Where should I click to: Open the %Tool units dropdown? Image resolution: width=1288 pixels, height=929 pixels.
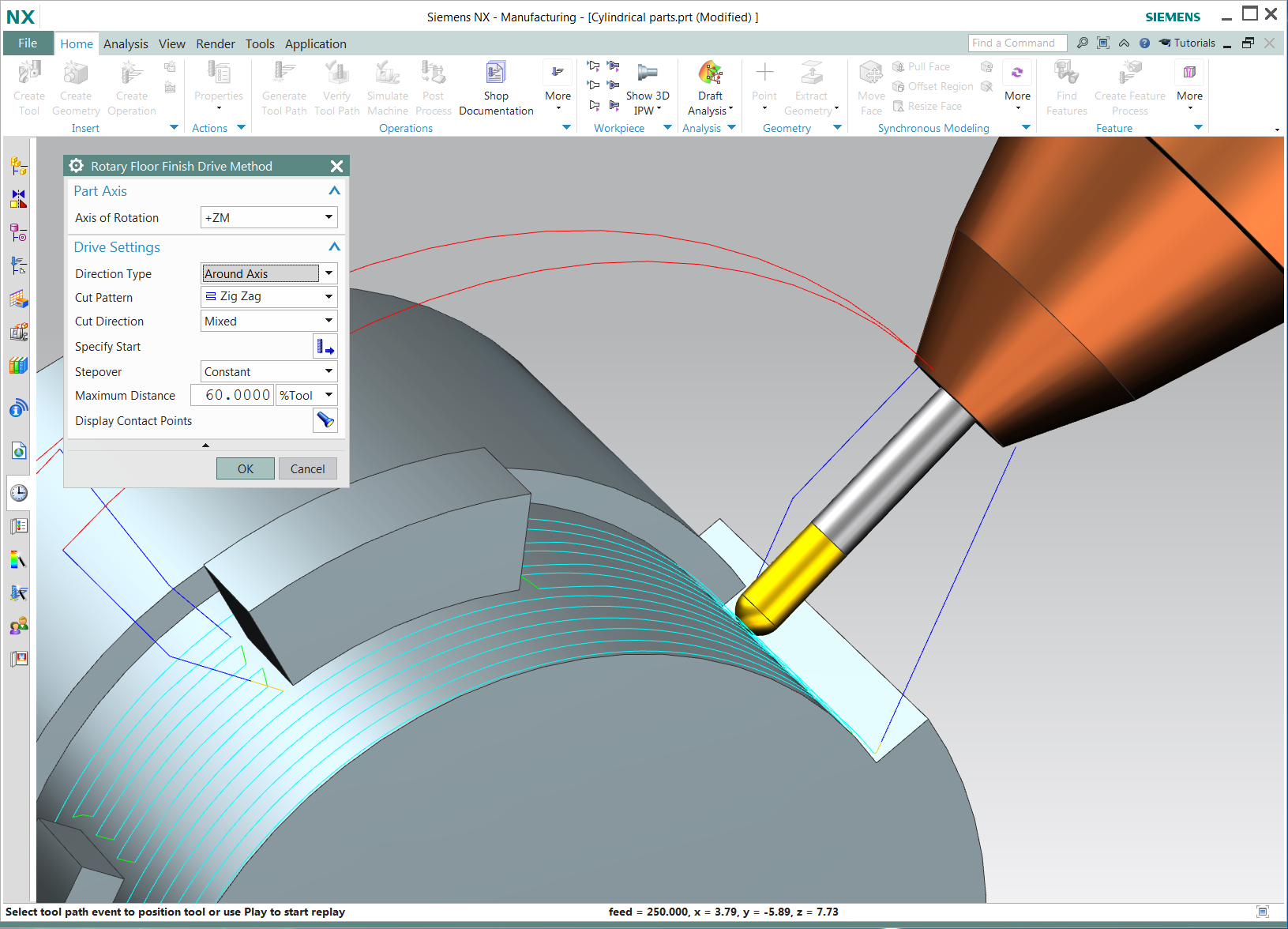pos(306,395)
